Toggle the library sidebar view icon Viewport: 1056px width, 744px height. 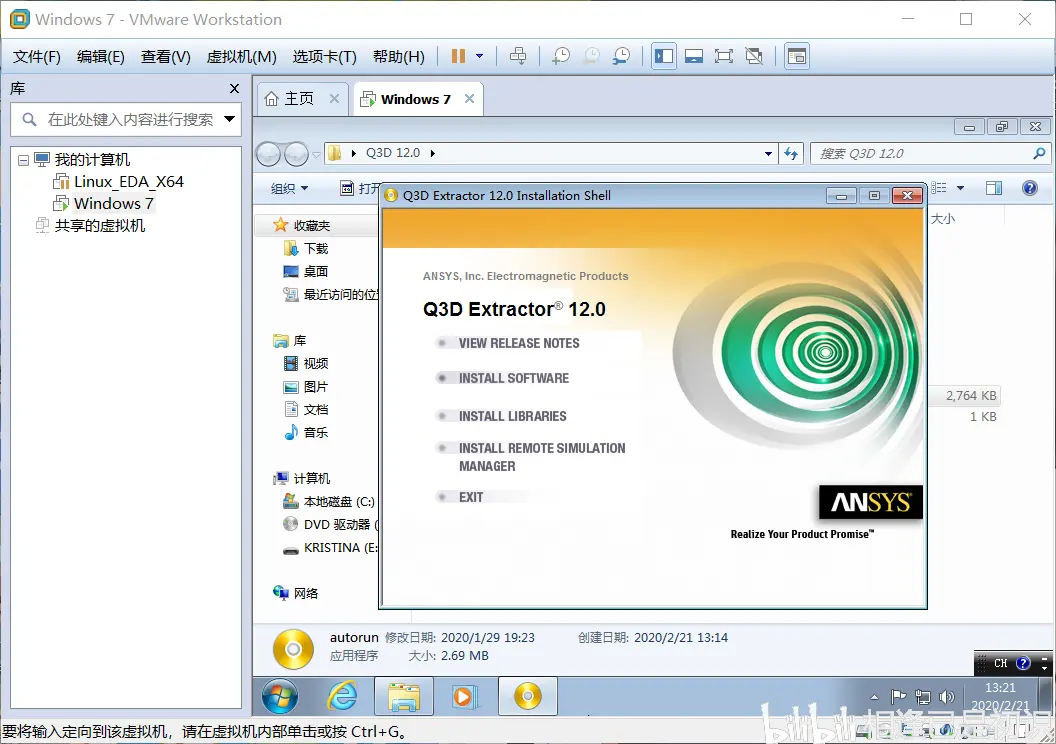(x=664, y=57)
